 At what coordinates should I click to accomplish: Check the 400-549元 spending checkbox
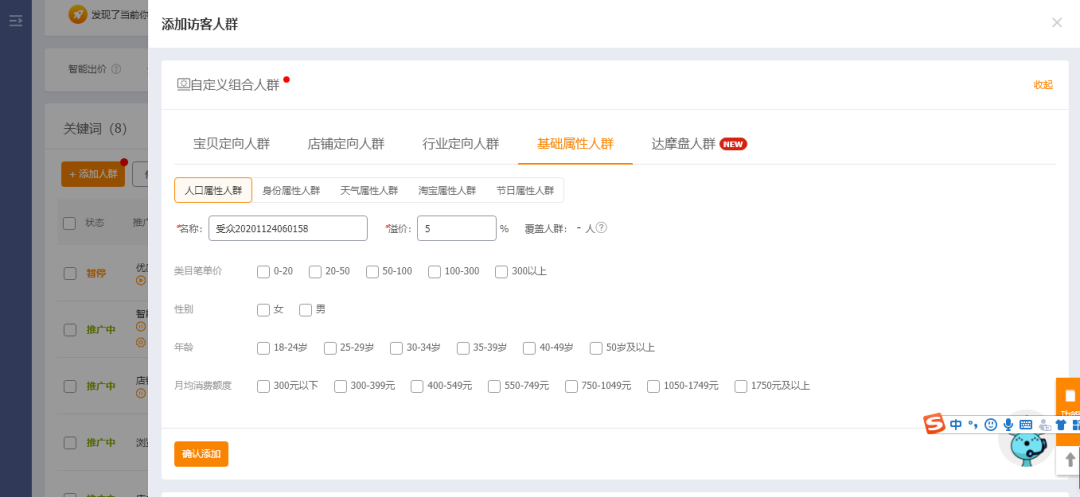point(417,386)
